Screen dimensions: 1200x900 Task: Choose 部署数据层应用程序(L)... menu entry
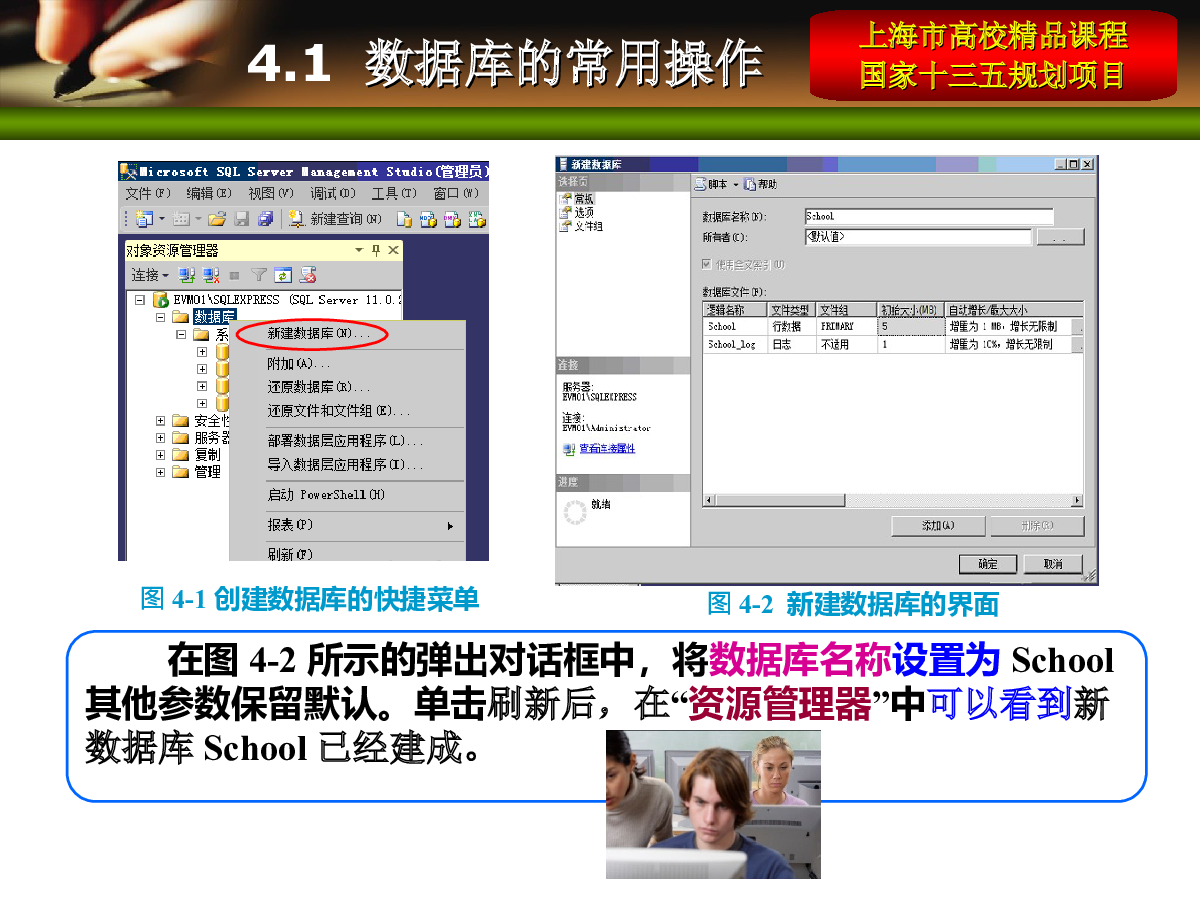click(347, 441)
